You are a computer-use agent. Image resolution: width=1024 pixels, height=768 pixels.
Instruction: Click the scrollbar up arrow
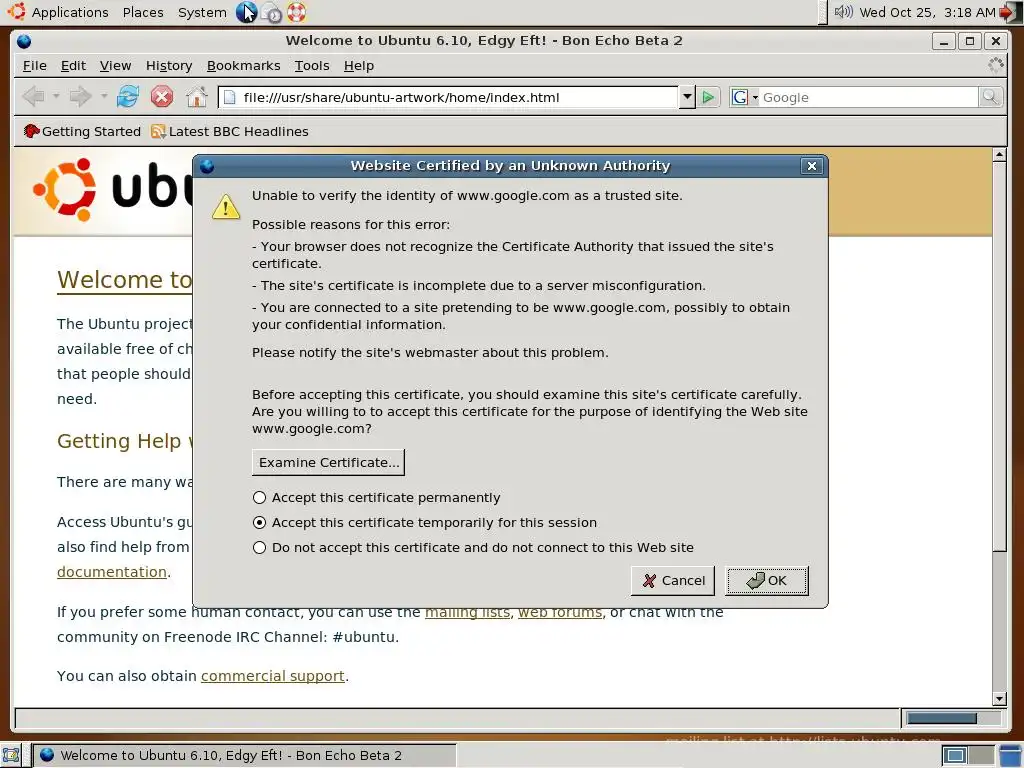coord(999,155)
